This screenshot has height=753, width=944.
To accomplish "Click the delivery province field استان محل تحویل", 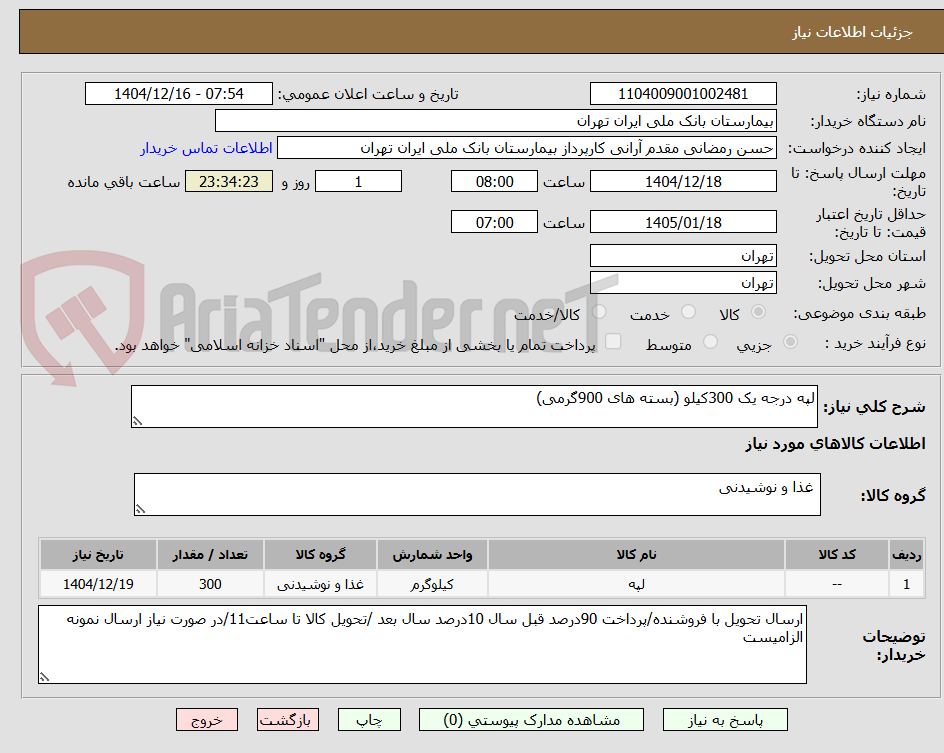I will click(683, 256).
